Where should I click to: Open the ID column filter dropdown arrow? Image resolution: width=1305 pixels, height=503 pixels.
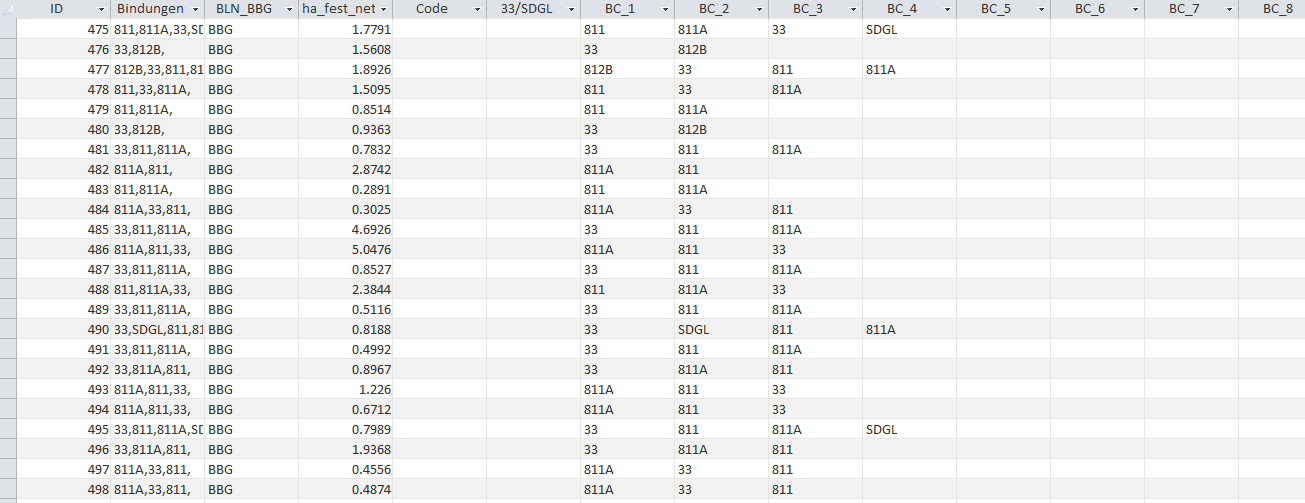[101, 9]
